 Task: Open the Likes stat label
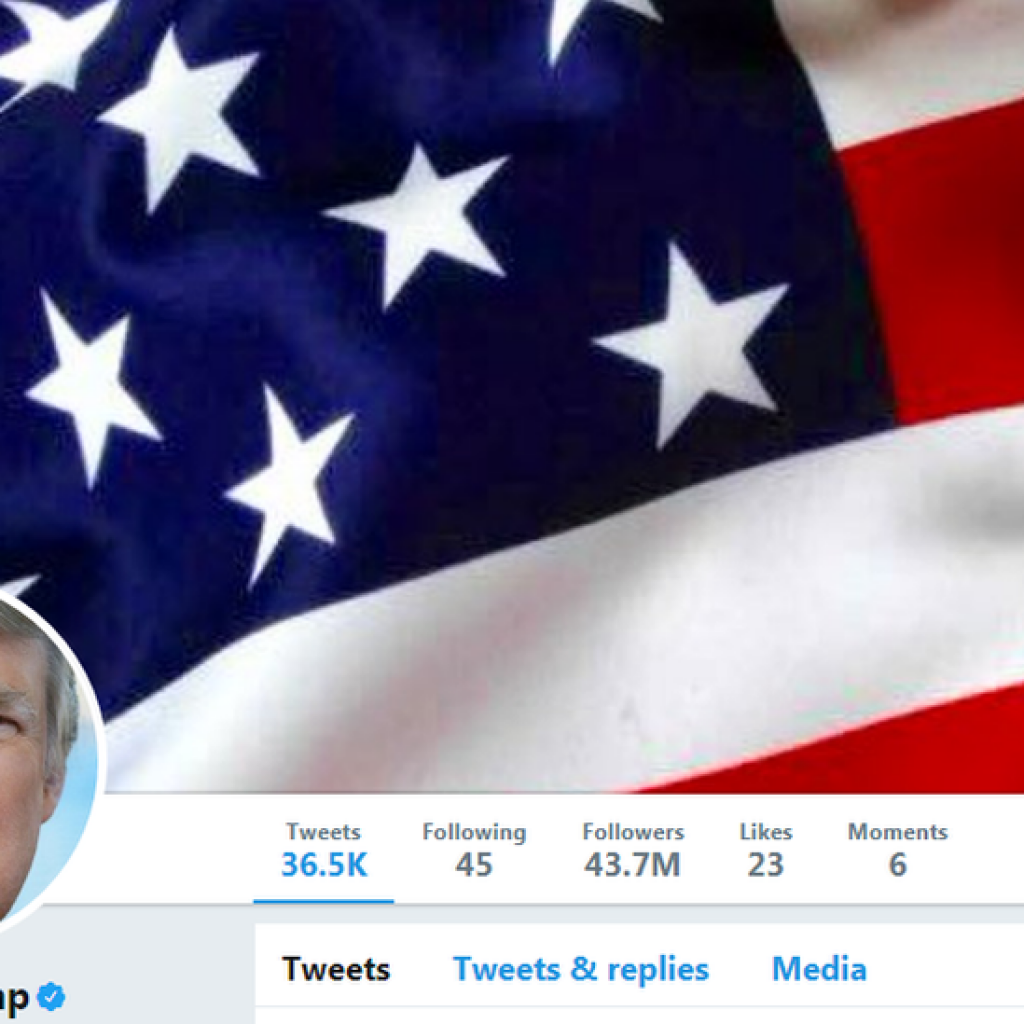click(x=765, y=832)
